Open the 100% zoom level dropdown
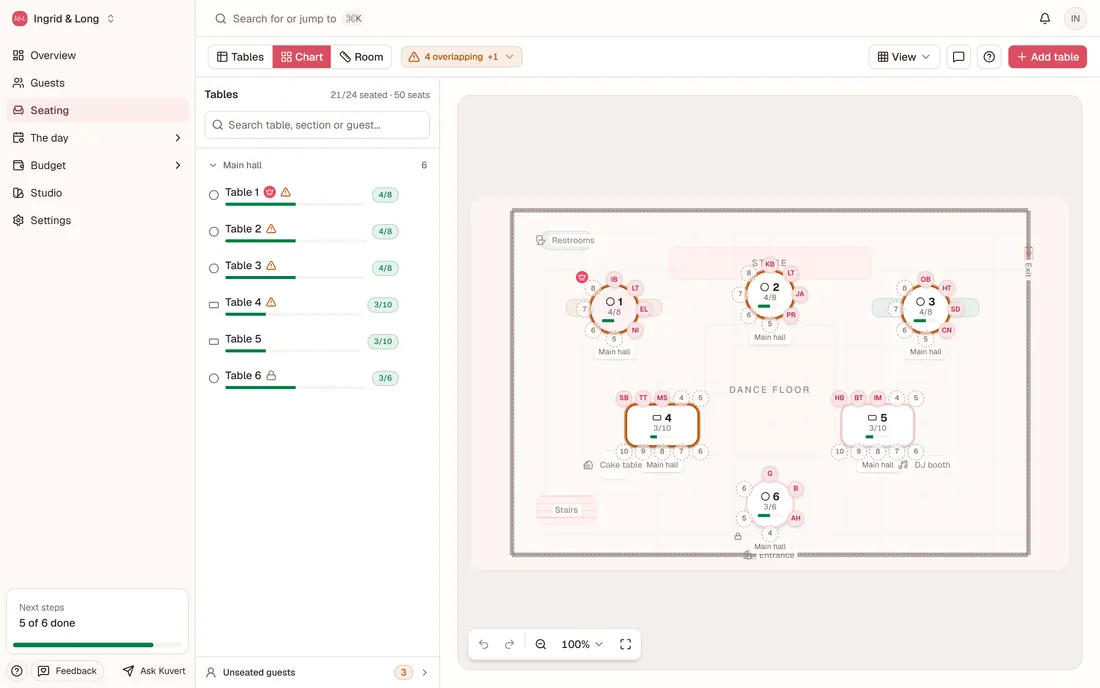Image resolution: width=1100 pixels, height=688 pixels. (582, 644)
